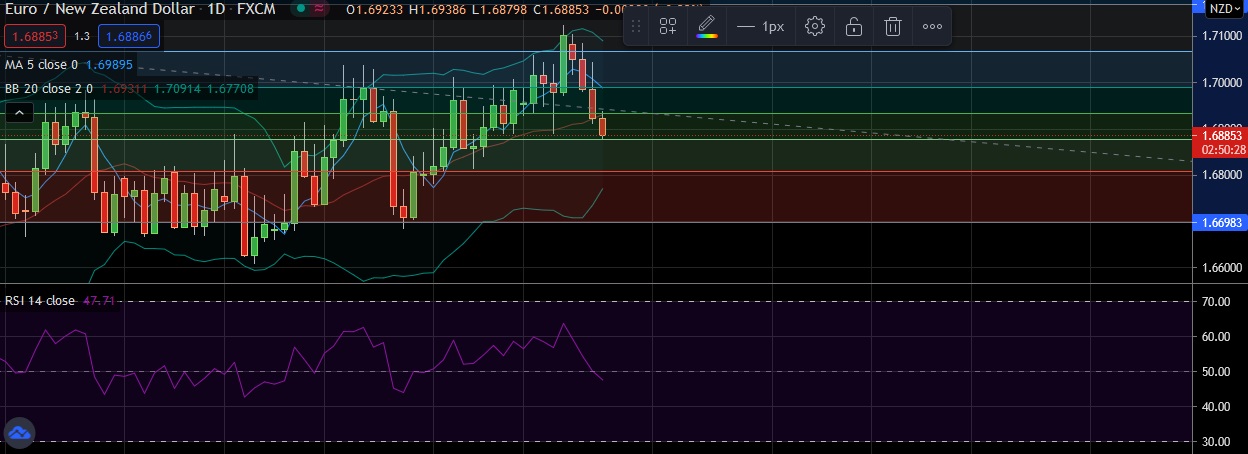Click the 1.3 spread value

(82, 36)
